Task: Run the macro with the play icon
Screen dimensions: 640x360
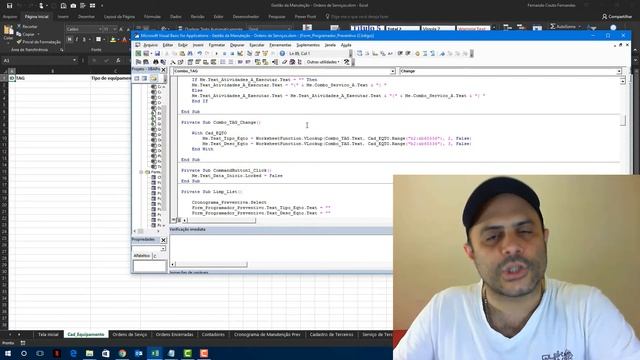Action: [216, 53]
